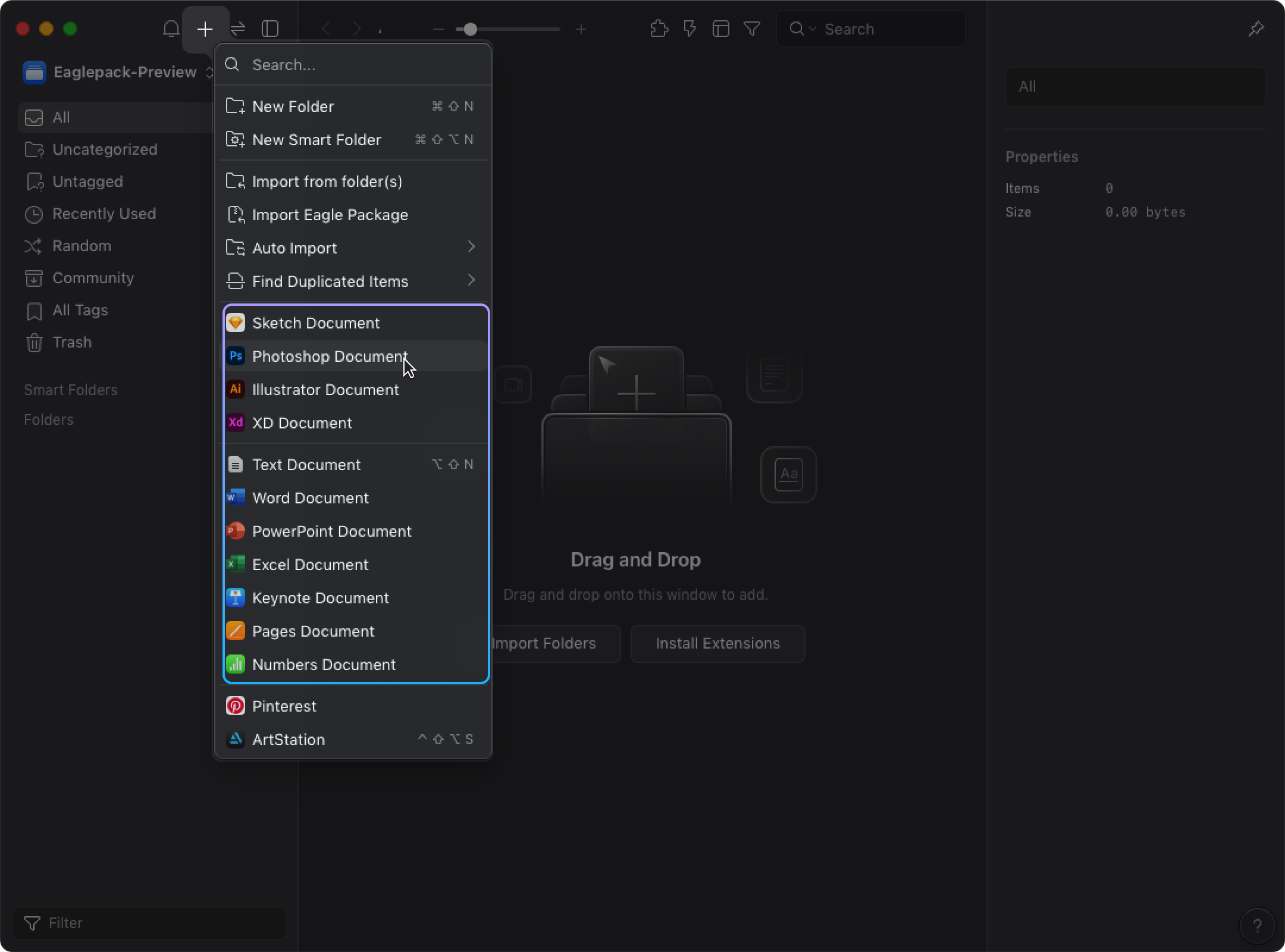Screen dimensions: 1285x952
Task: Click the sidebar toggle panel icon
Action: click(x=271, y=29)
